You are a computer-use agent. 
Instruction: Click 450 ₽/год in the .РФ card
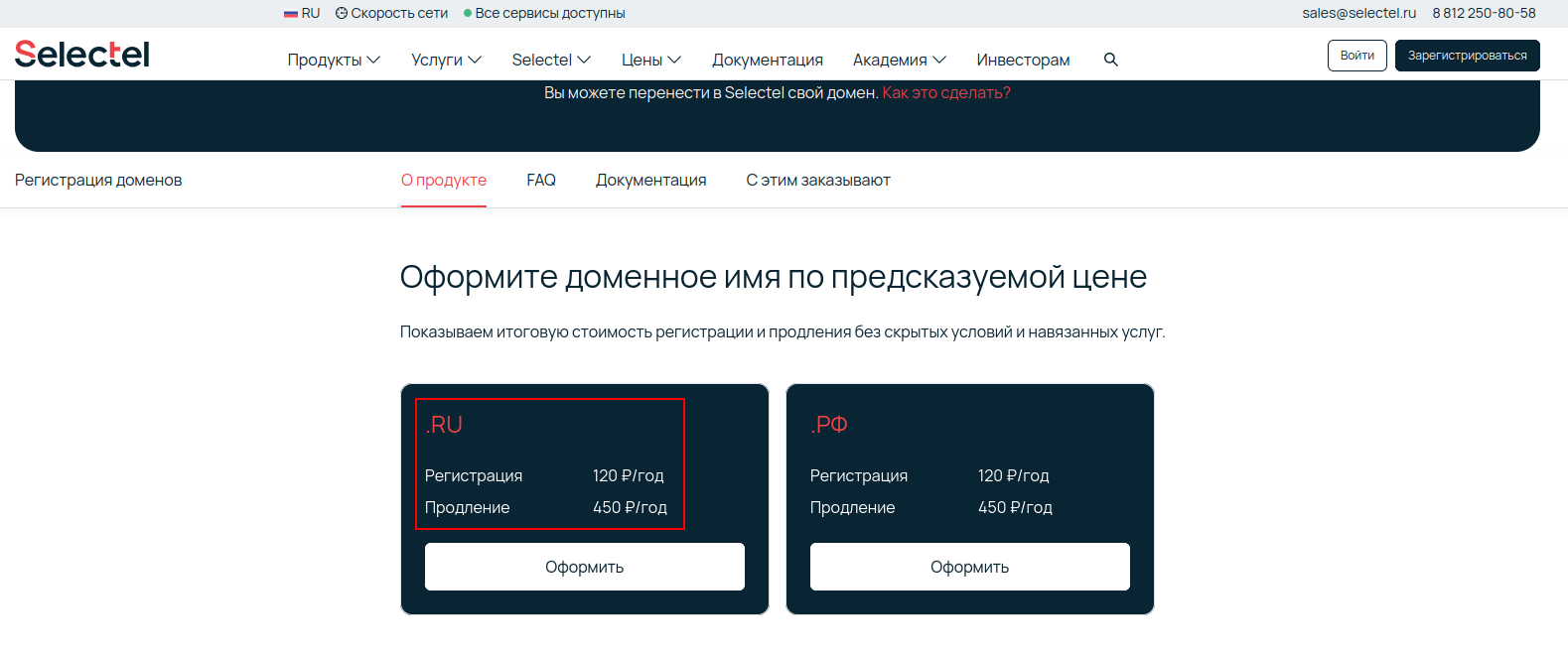(1015, 507)
